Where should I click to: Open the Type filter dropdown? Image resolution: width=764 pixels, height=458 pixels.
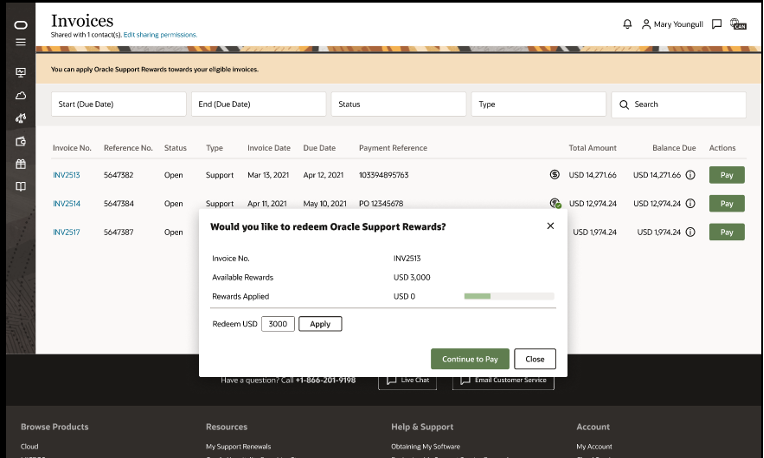(x=539, y=104)
